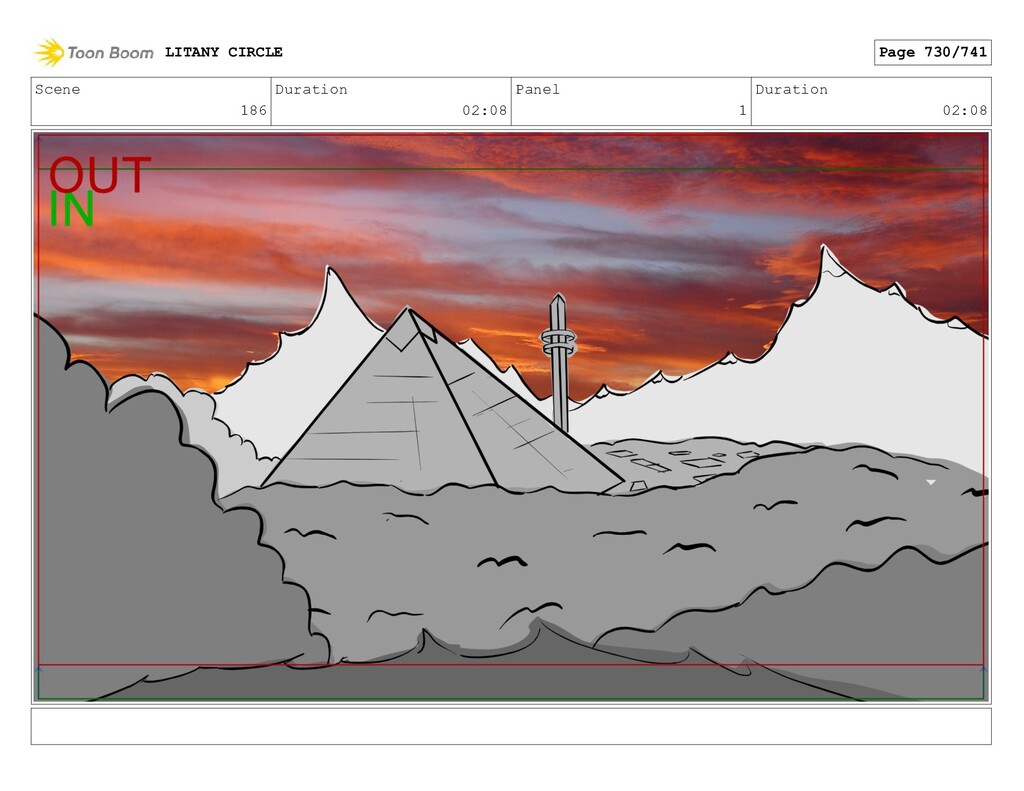
Task: Select the LITANY CIRCLE project title
Action: (x=223, y=52)
